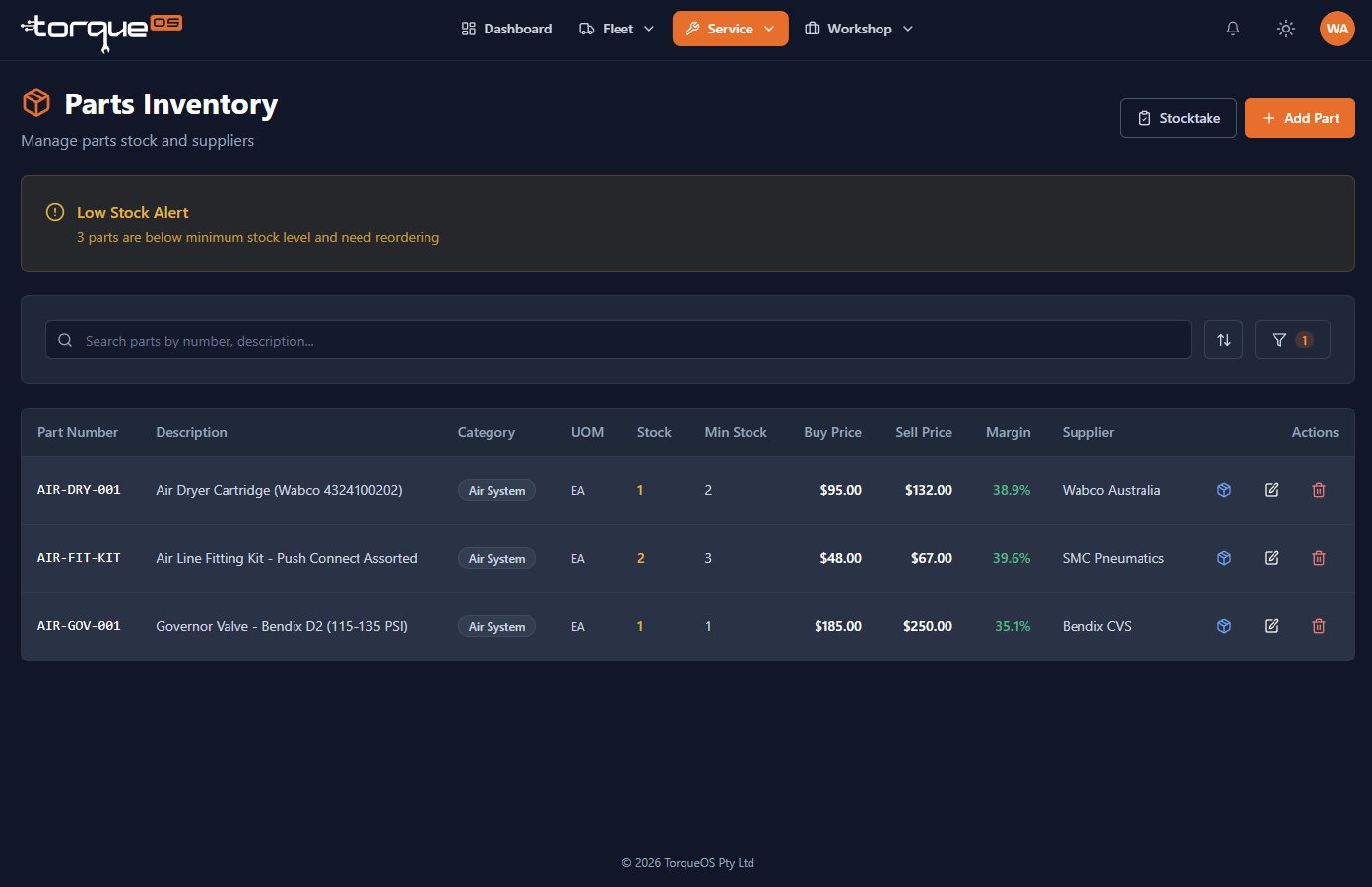This screenshot has height=887, width=1372.
Task: Click Air System tag in AIR-FIT-KIT row
Action: (x=496, y=559)
